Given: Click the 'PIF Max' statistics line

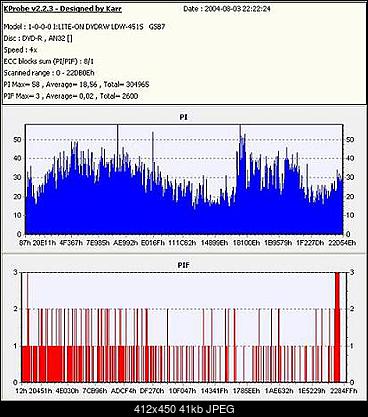Looking at the screenshot, I should [71, 96].
